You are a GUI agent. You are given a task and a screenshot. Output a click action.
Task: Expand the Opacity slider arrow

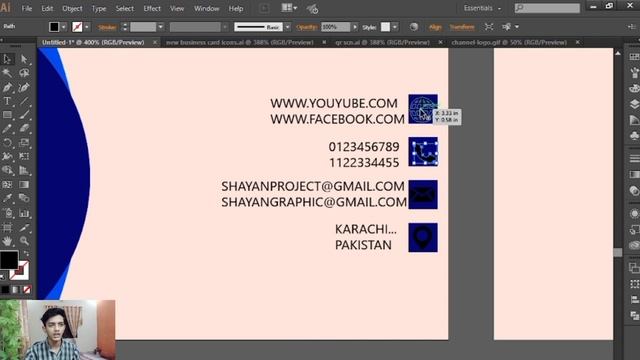click(355, 27)
